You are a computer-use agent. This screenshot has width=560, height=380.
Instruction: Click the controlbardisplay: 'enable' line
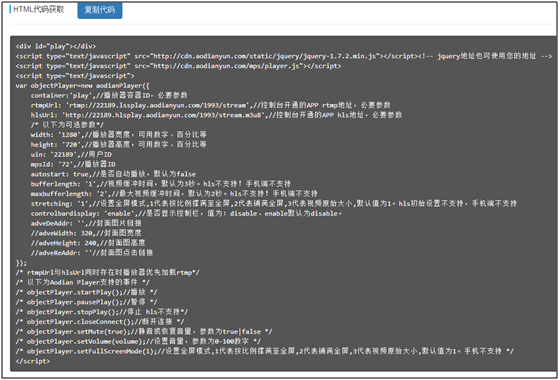pyautogui.click(x=186, y=214)
